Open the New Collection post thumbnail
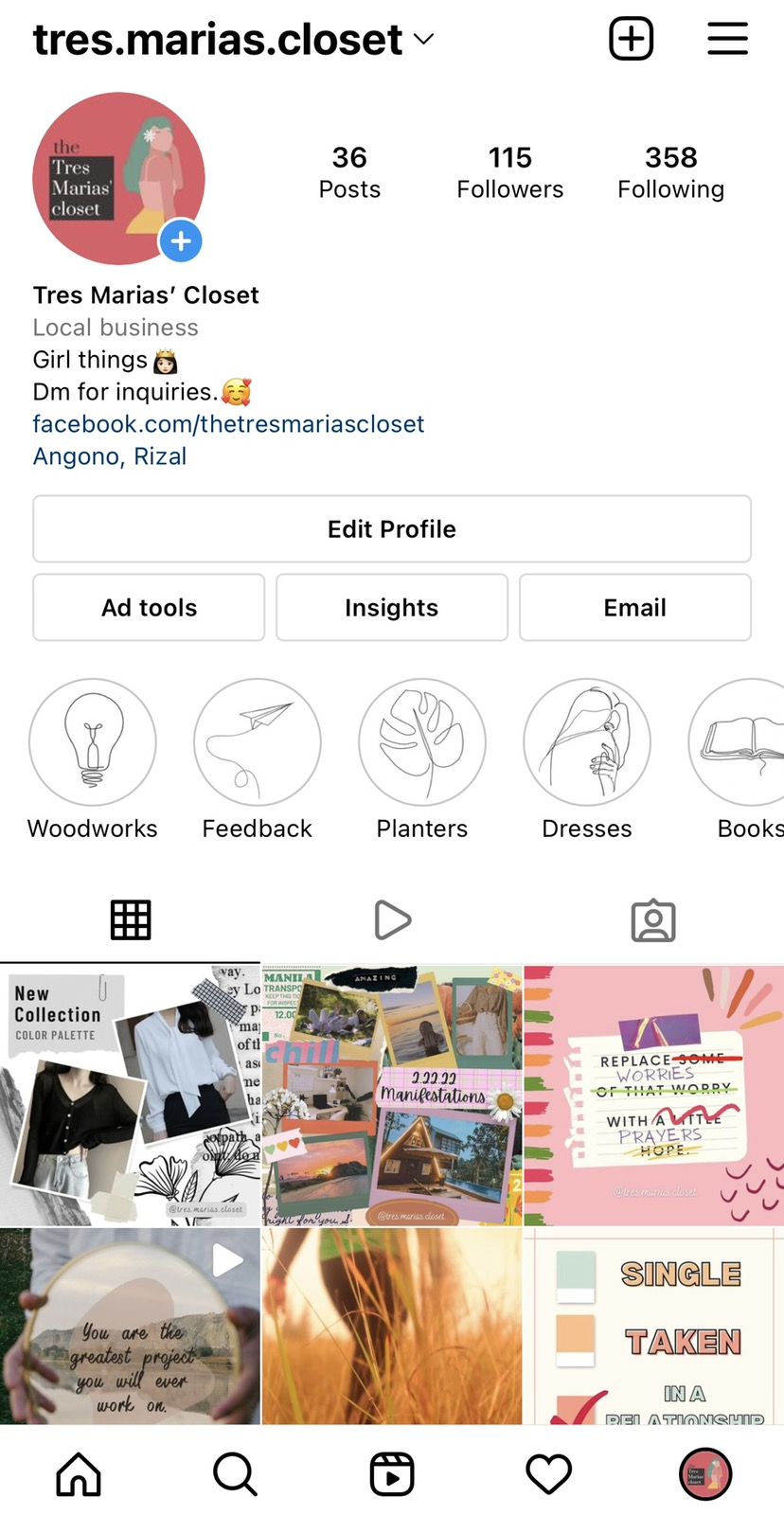The height and width of the screenshot is (1515, 784). (130, 1095)
